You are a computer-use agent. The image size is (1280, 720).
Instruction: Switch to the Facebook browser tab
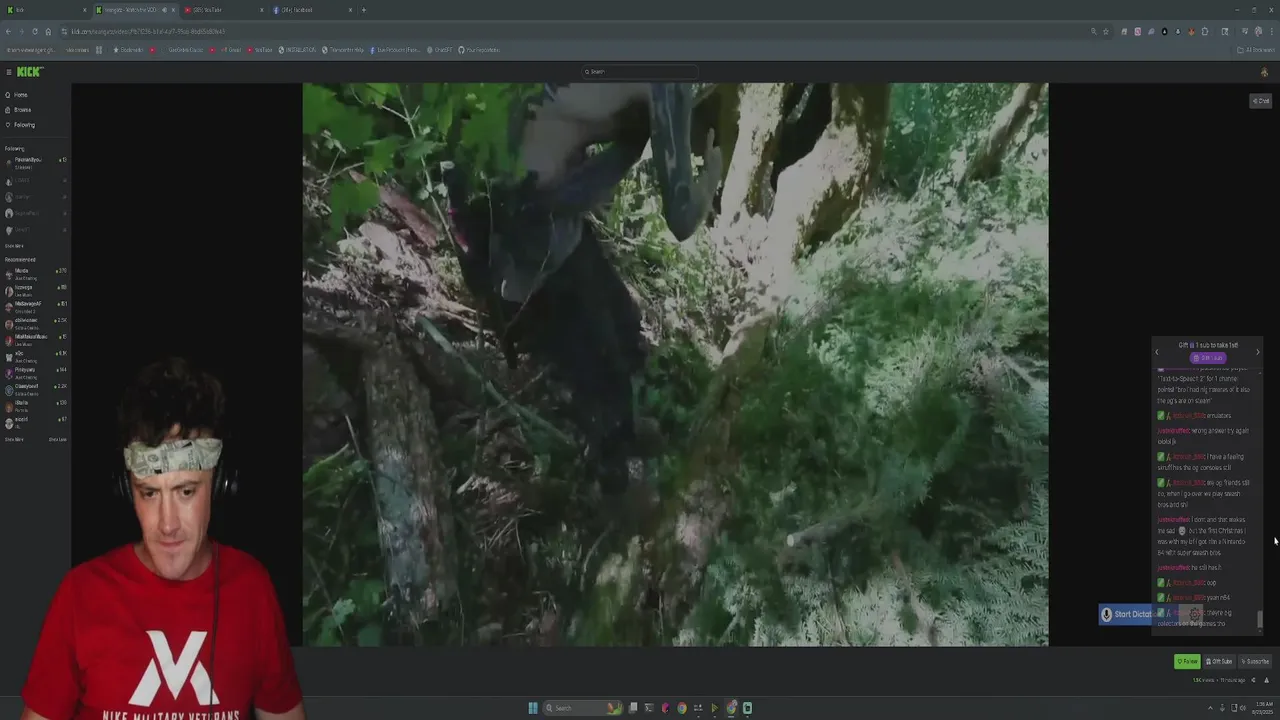click(x=310, y=10)
